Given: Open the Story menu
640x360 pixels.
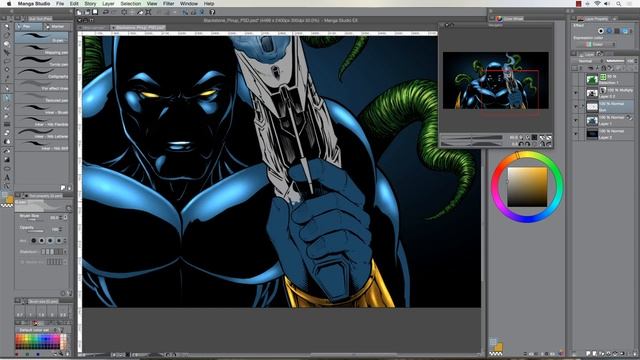Looking at the screenshot, I should [90, 3].
